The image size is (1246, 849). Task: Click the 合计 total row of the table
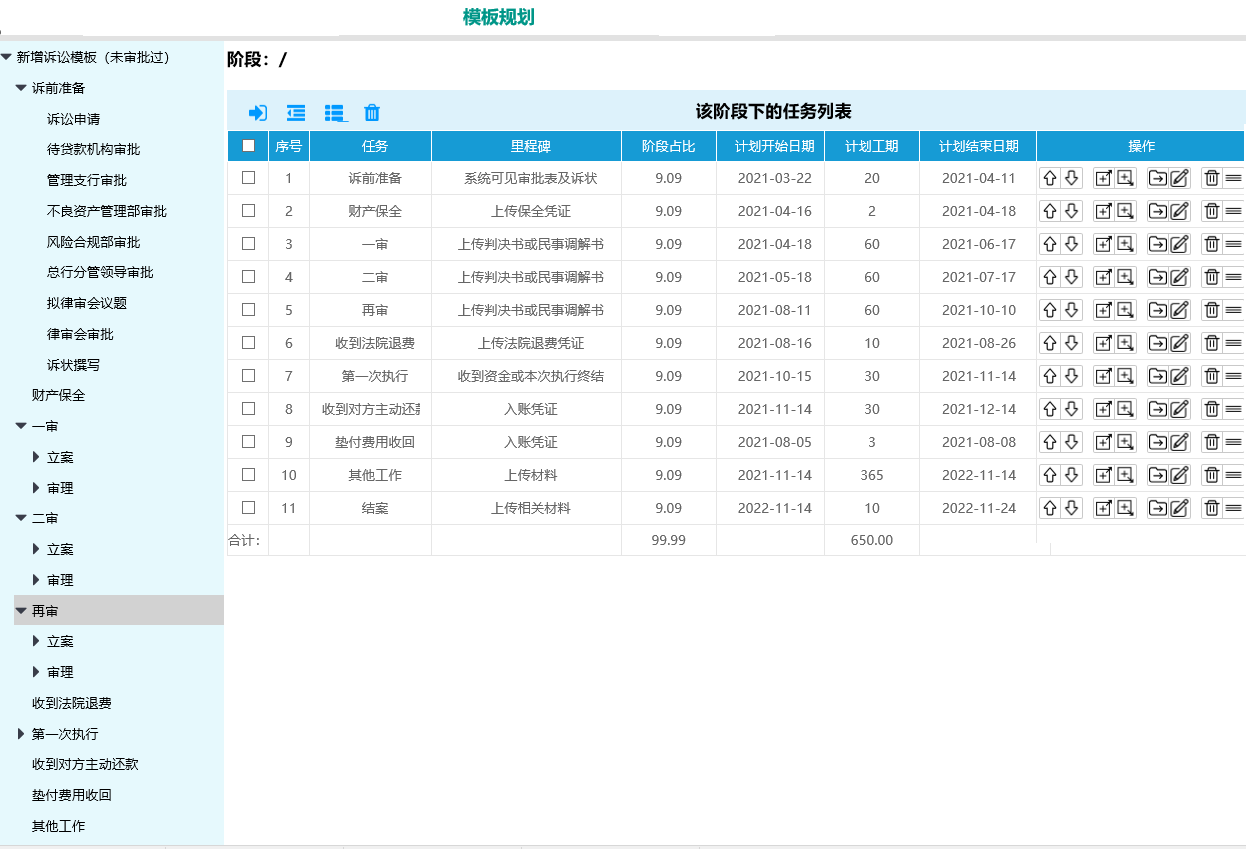pos(240,539)
